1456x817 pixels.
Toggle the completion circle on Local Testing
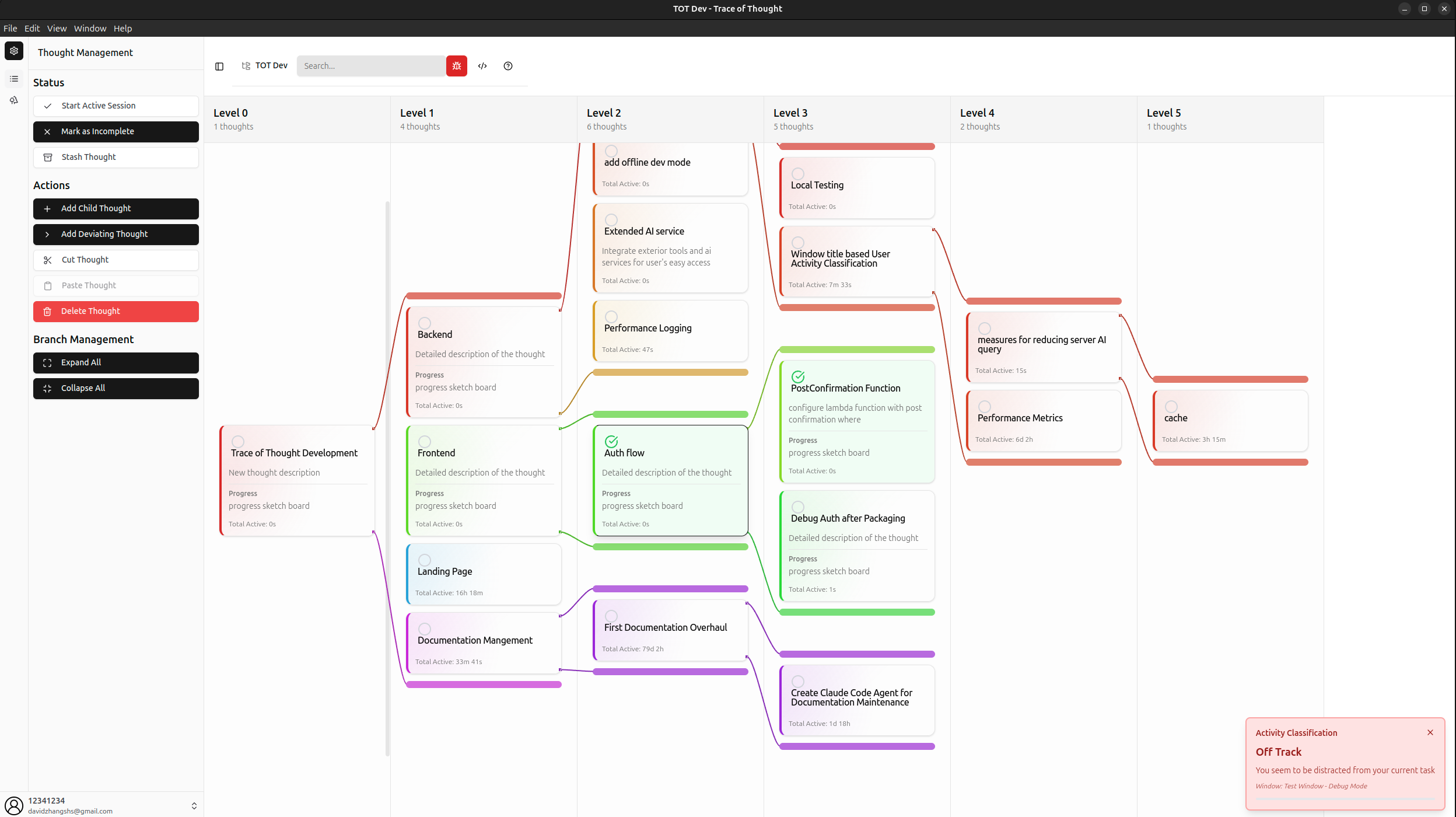[x=798, y=173]
